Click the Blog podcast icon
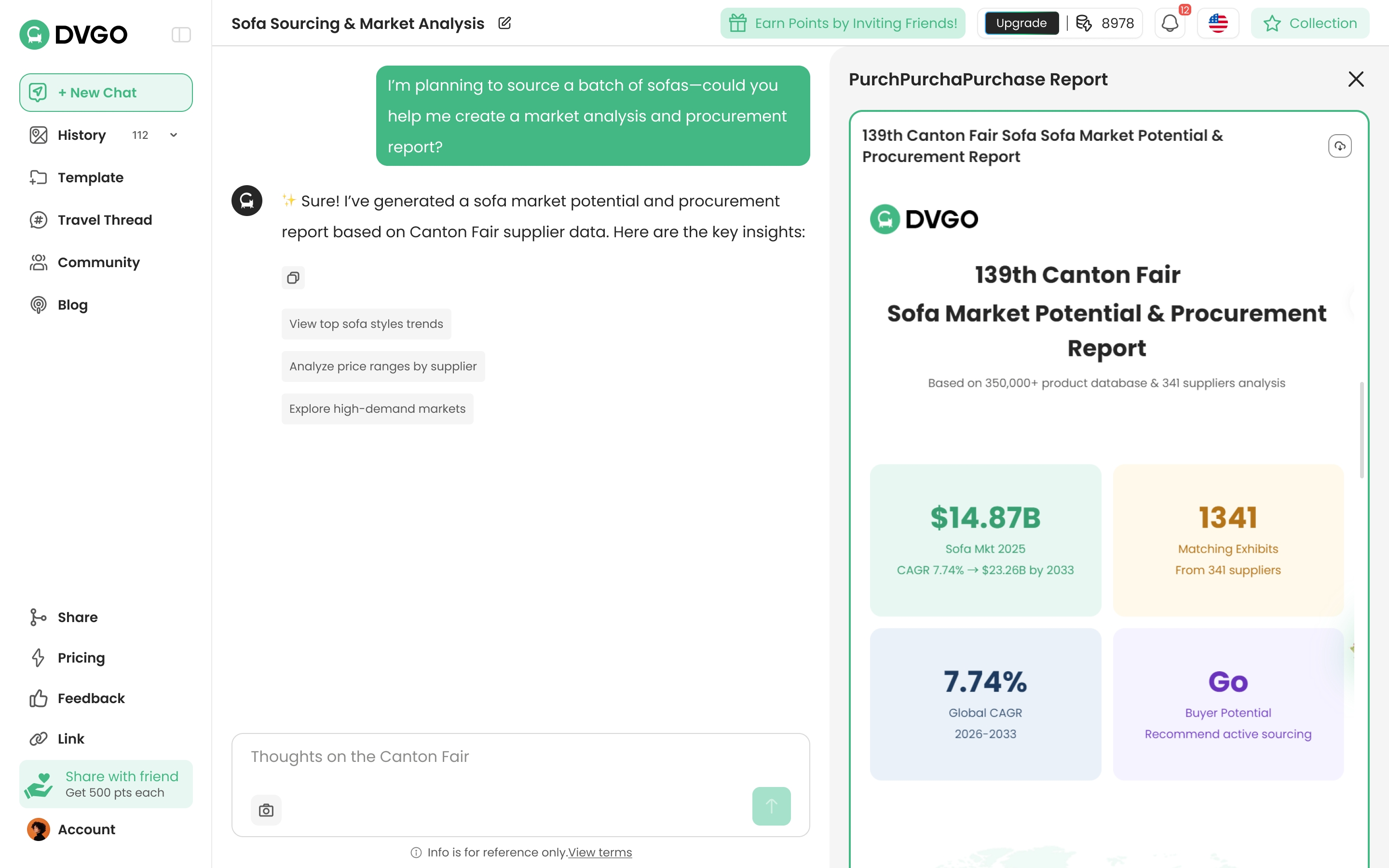The width and height of the screenshot is (1389, 868). click(x=39, y=305)
